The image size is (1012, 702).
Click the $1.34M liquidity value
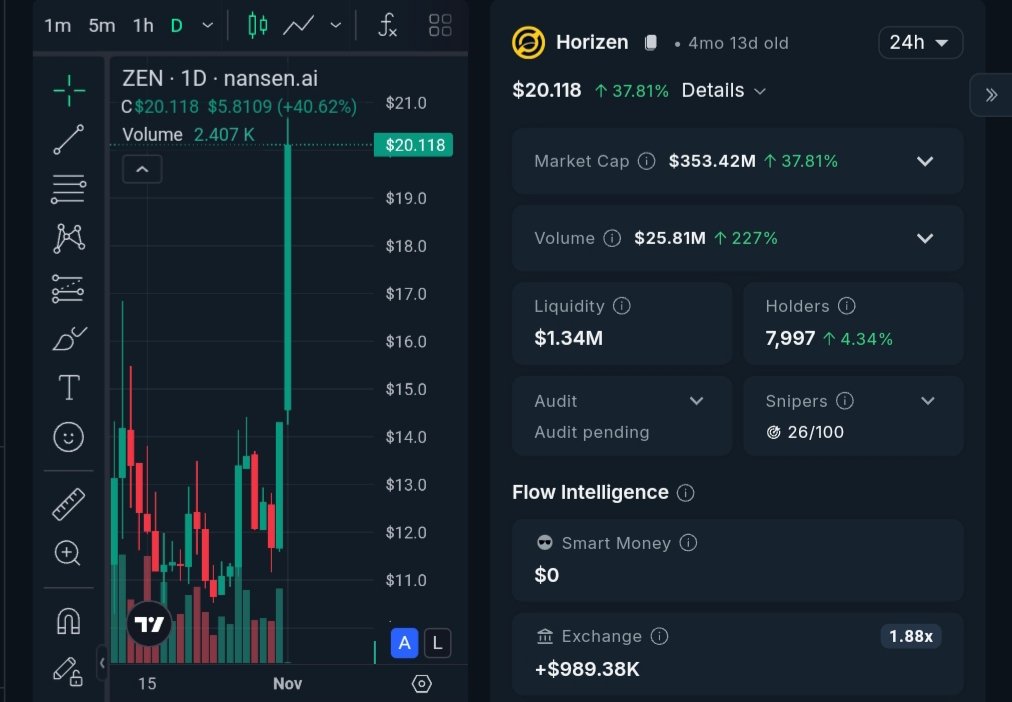(569, 338)
